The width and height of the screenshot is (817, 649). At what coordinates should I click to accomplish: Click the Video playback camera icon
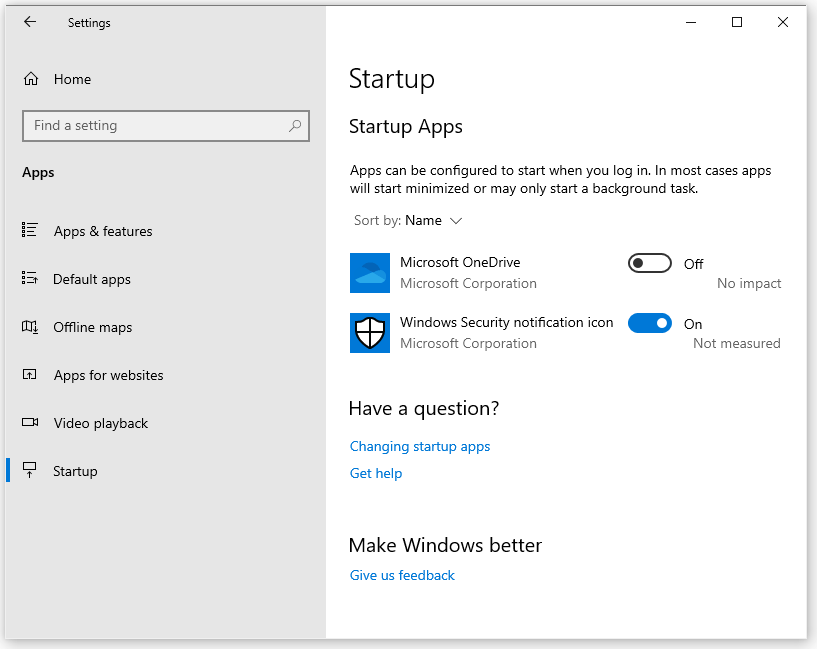coord(30,422)
